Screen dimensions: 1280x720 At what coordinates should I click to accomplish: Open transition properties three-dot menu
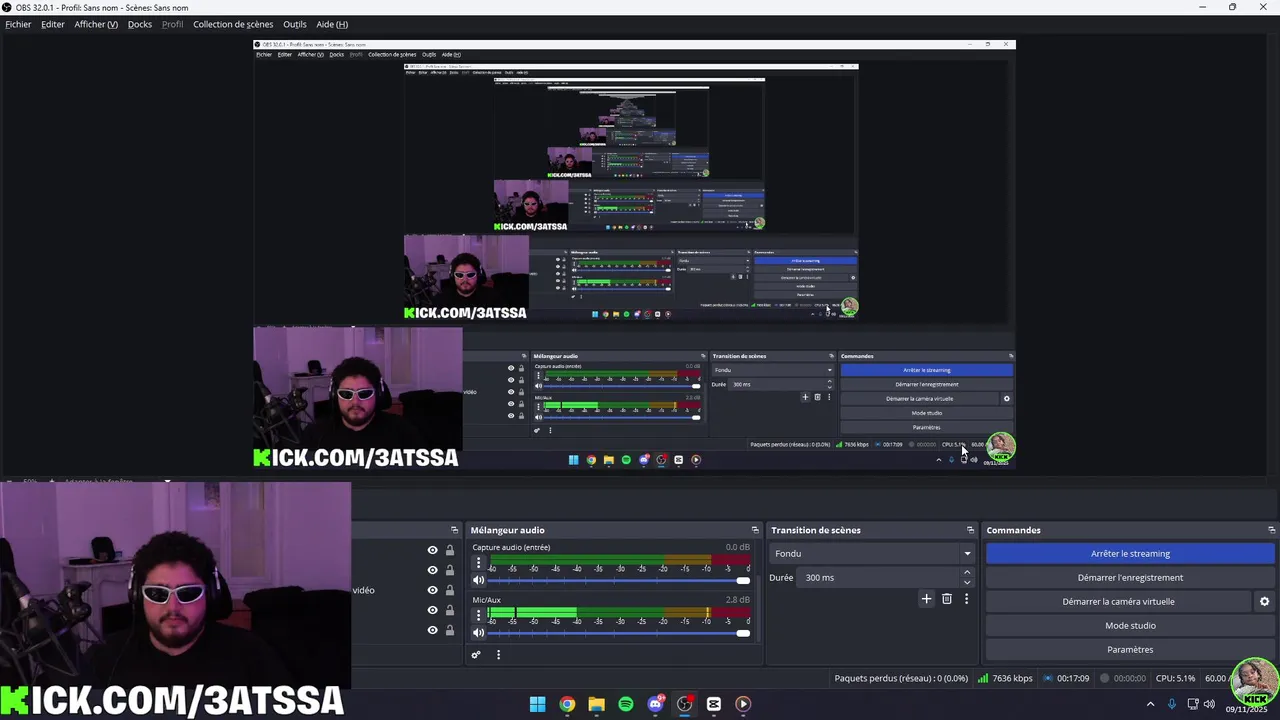(x=966, y=599)
